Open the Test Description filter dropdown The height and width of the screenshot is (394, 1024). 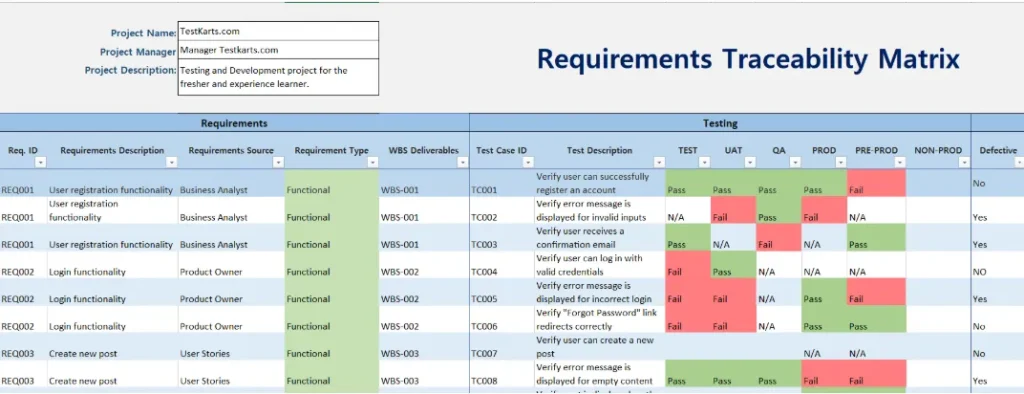click(659, 162)
